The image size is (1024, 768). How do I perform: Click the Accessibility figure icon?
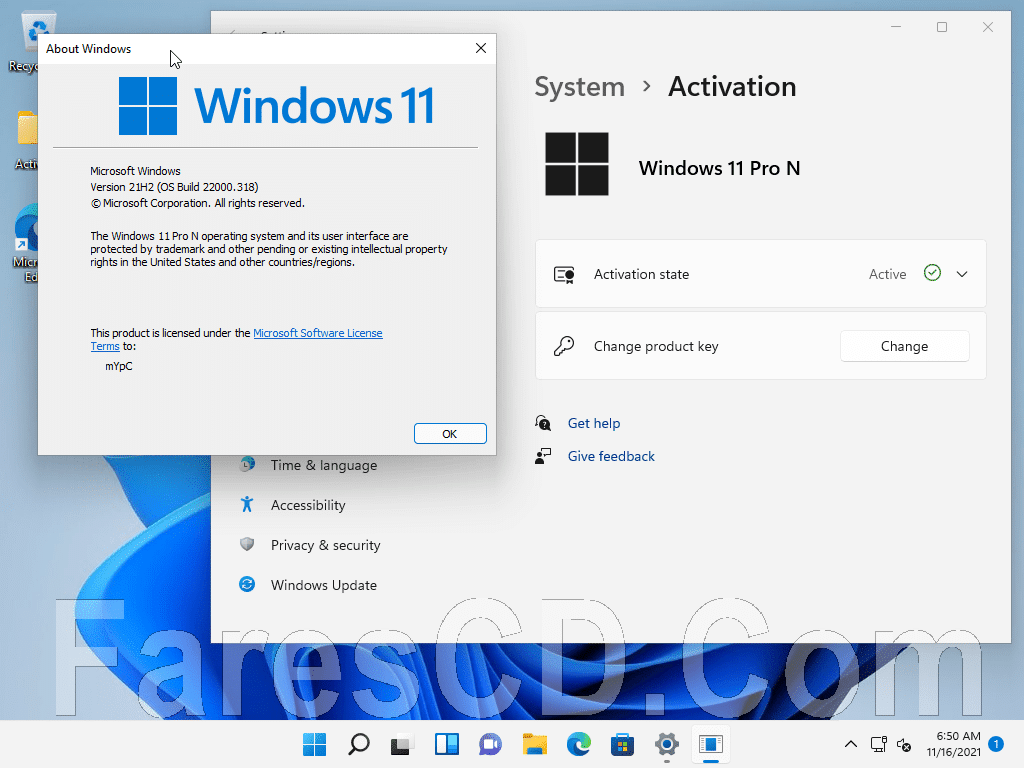pyautogui.click(x=247, y=504)
